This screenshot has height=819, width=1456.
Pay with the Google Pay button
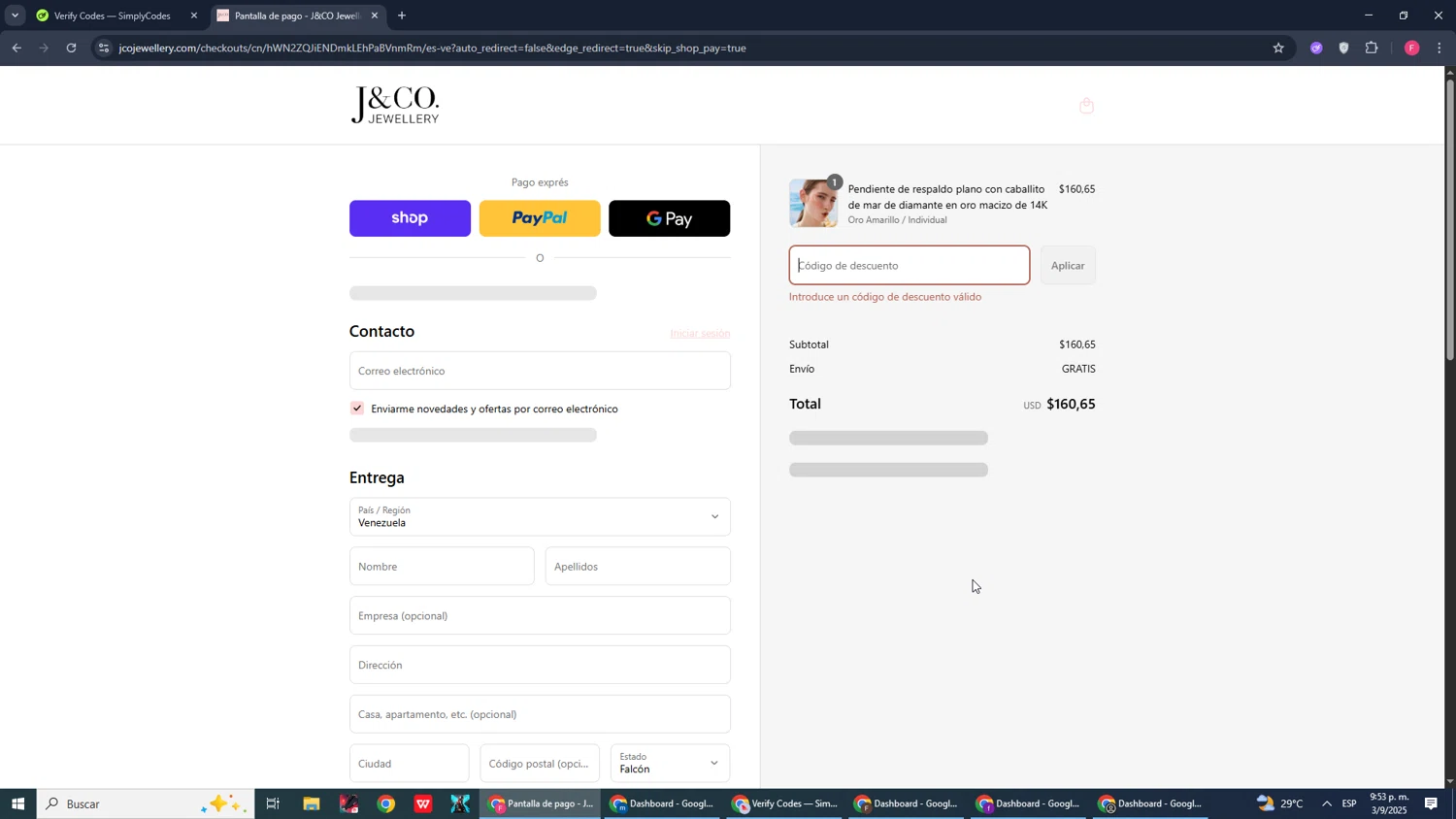coord(670,218)
